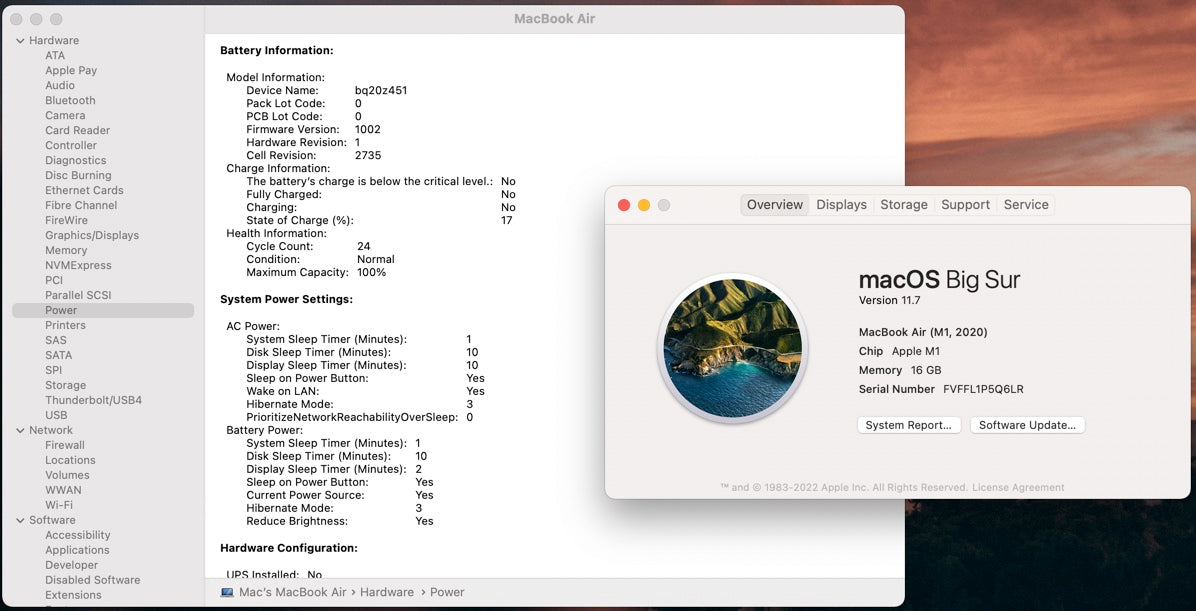This screenshot has height=611, width=1196.
Task: Close the About This Mac window
Action: pyautogui.click(x=624, y=205)
